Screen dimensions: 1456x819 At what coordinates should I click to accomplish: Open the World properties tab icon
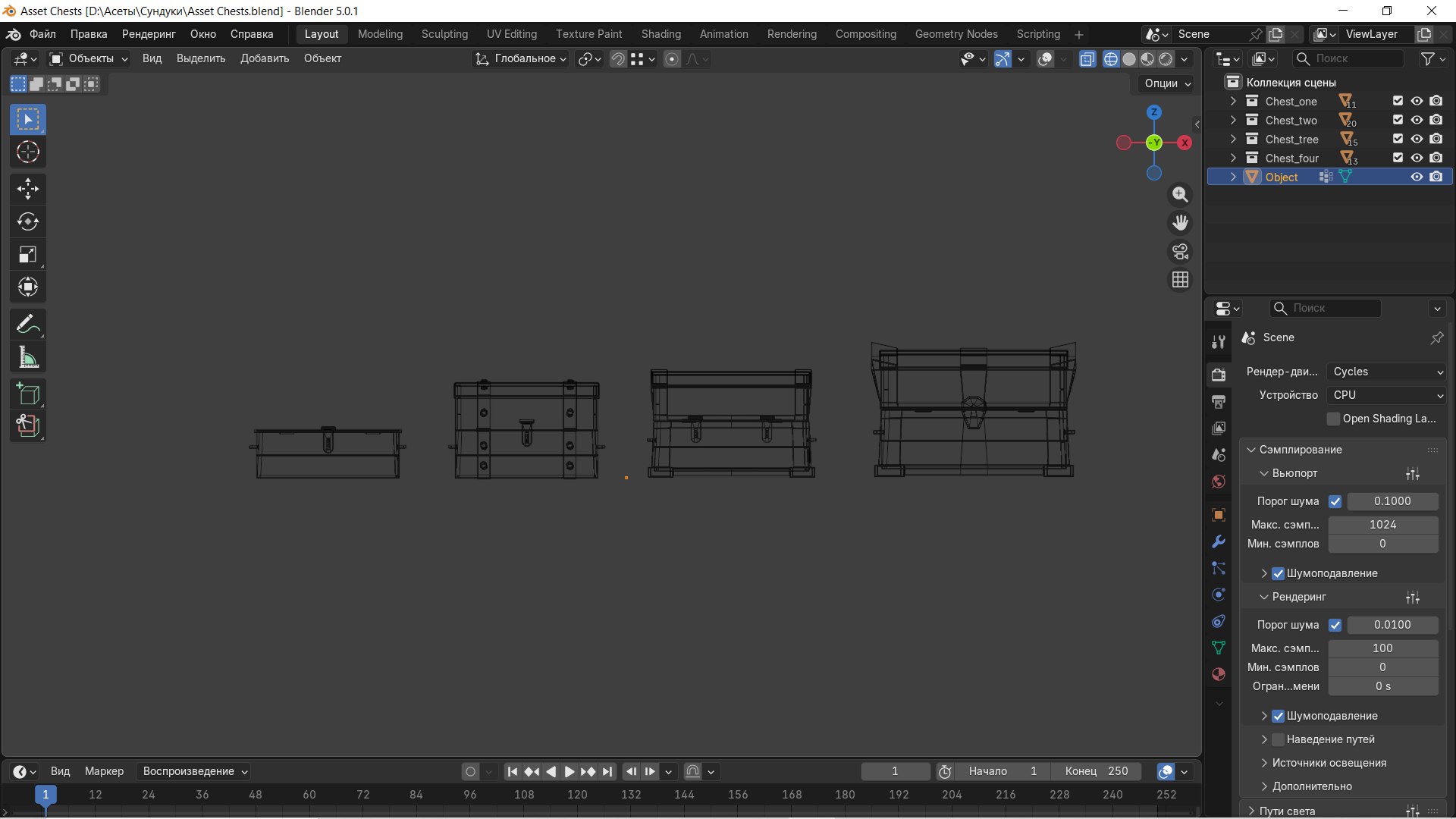tap(1219, 482)
